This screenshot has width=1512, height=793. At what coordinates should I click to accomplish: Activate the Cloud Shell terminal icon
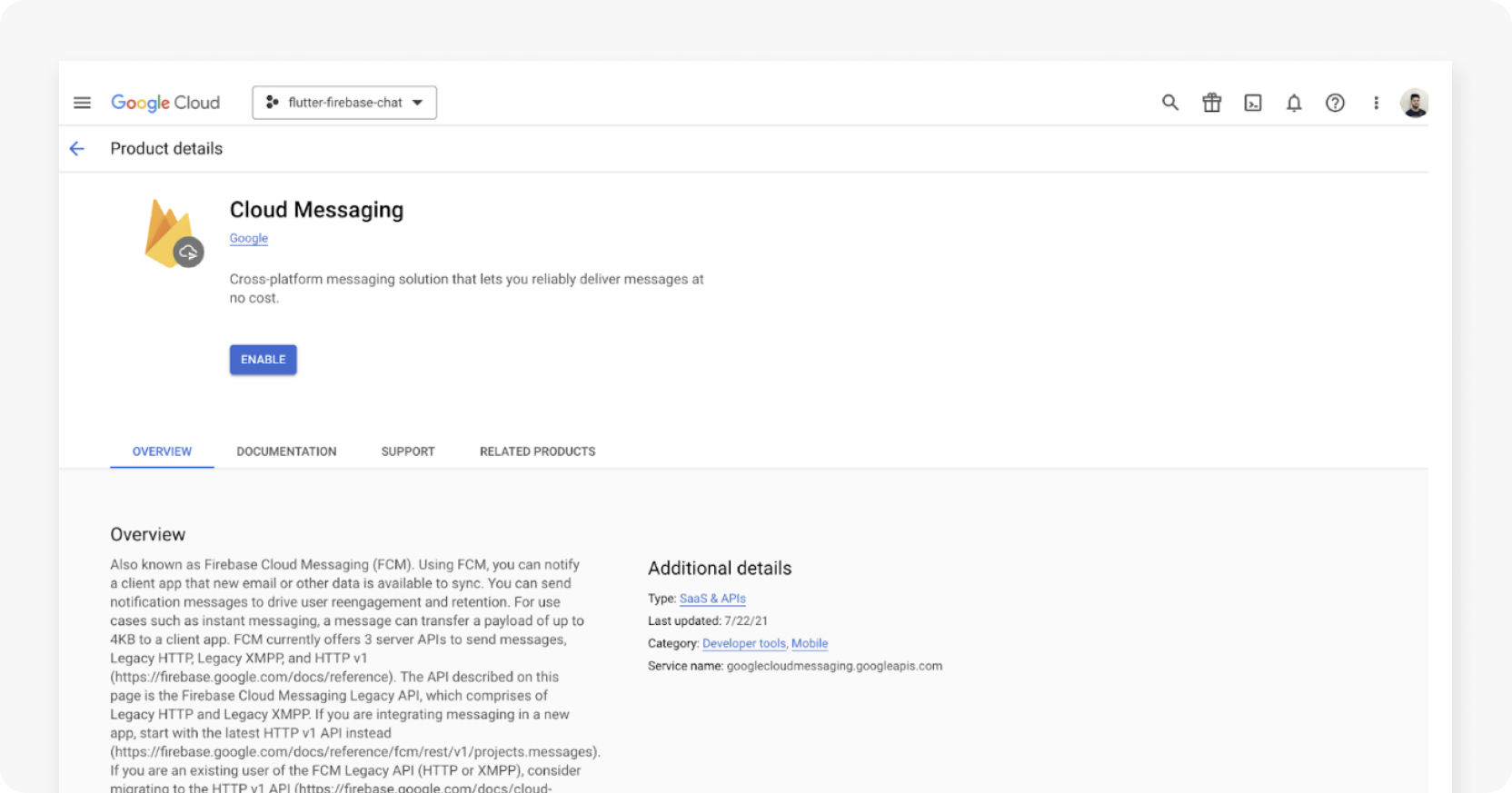(x=1253, y=103)
